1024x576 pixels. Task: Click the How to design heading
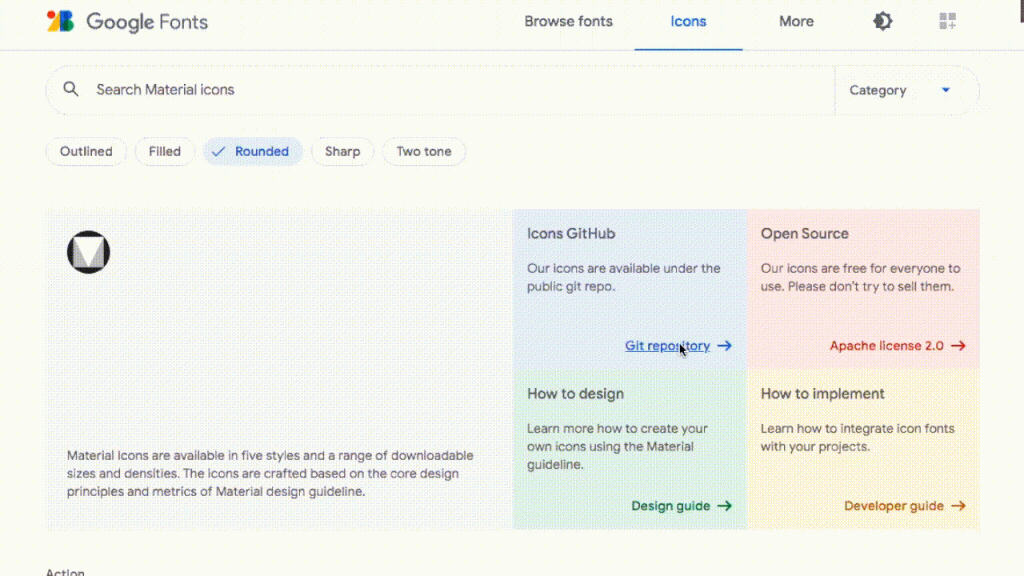(575, 394)
